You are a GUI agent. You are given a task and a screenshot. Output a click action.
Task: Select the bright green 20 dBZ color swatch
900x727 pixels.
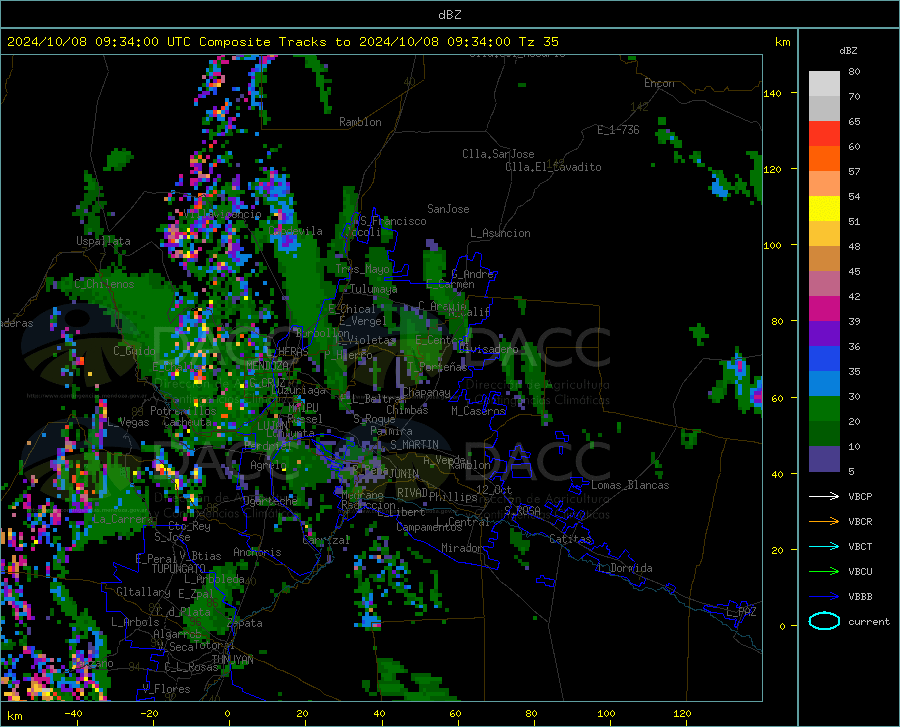[x=824, y=409]
